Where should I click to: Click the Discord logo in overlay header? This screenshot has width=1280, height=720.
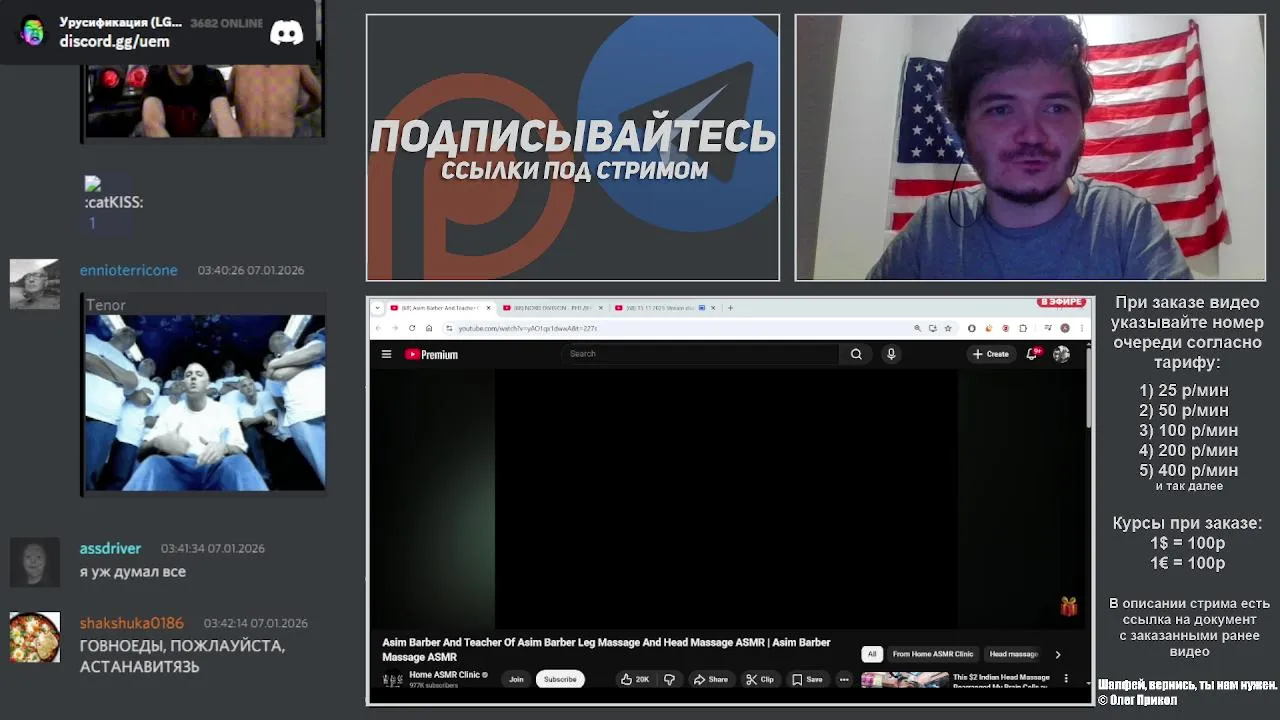[286, 33]
